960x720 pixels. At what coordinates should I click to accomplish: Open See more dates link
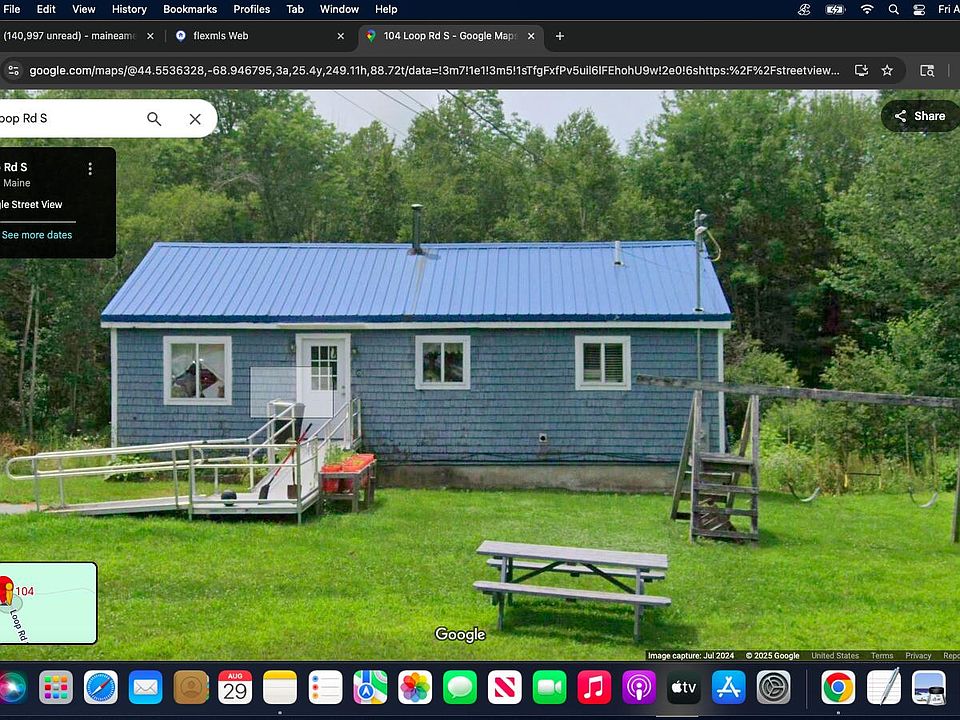pyautogui.click(x=37, y=235)
